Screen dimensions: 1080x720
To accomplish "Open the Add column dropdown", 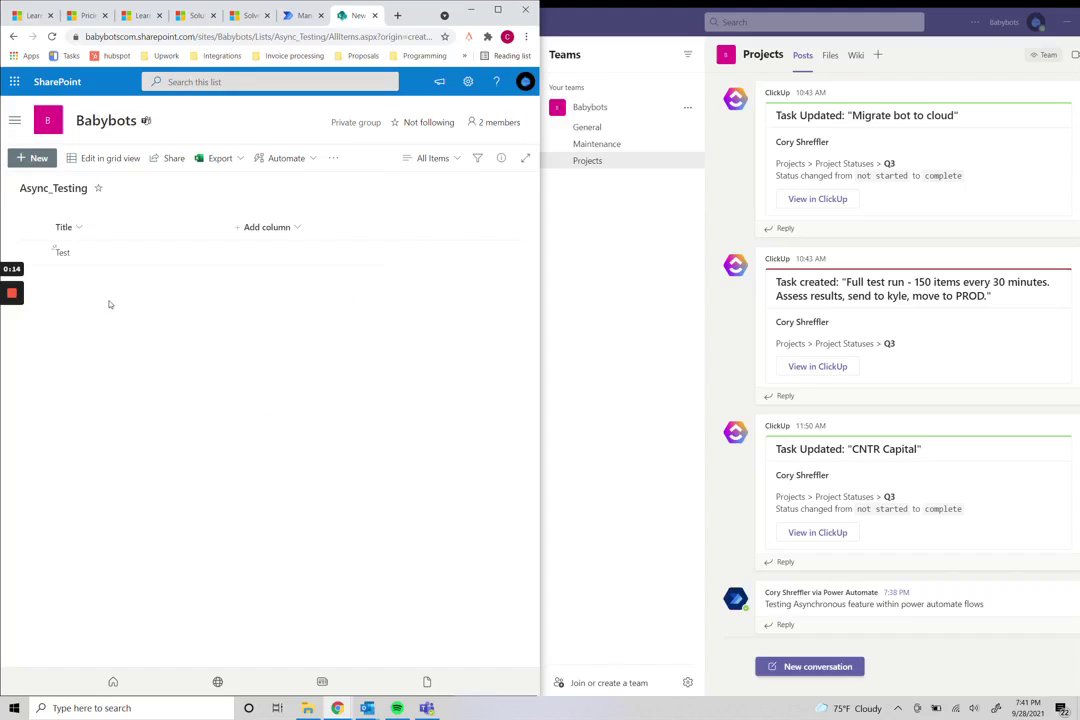I will pyautogui.click(x=268, y=227).
